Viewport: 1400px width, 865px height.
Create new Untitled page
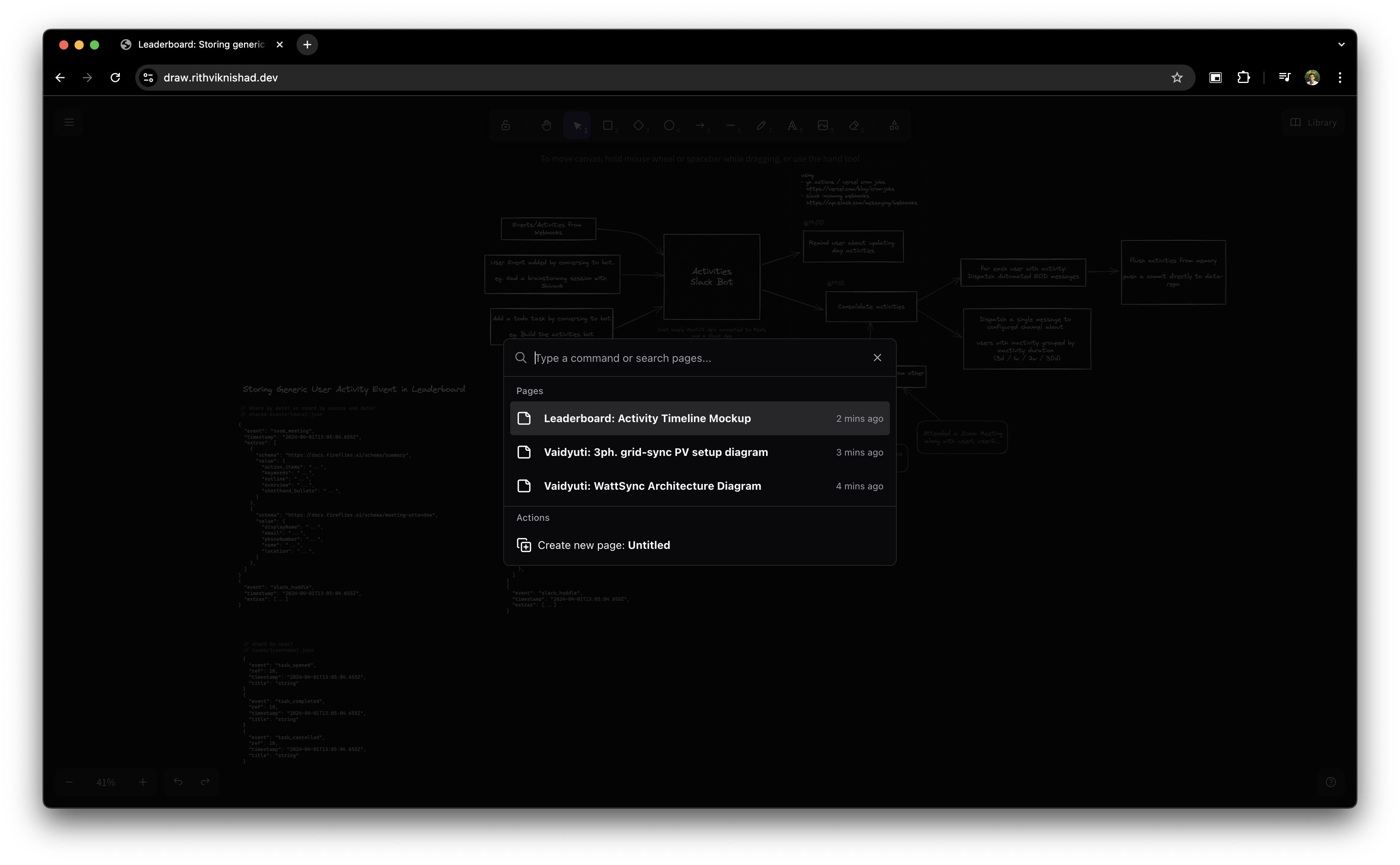coord(603,545)
